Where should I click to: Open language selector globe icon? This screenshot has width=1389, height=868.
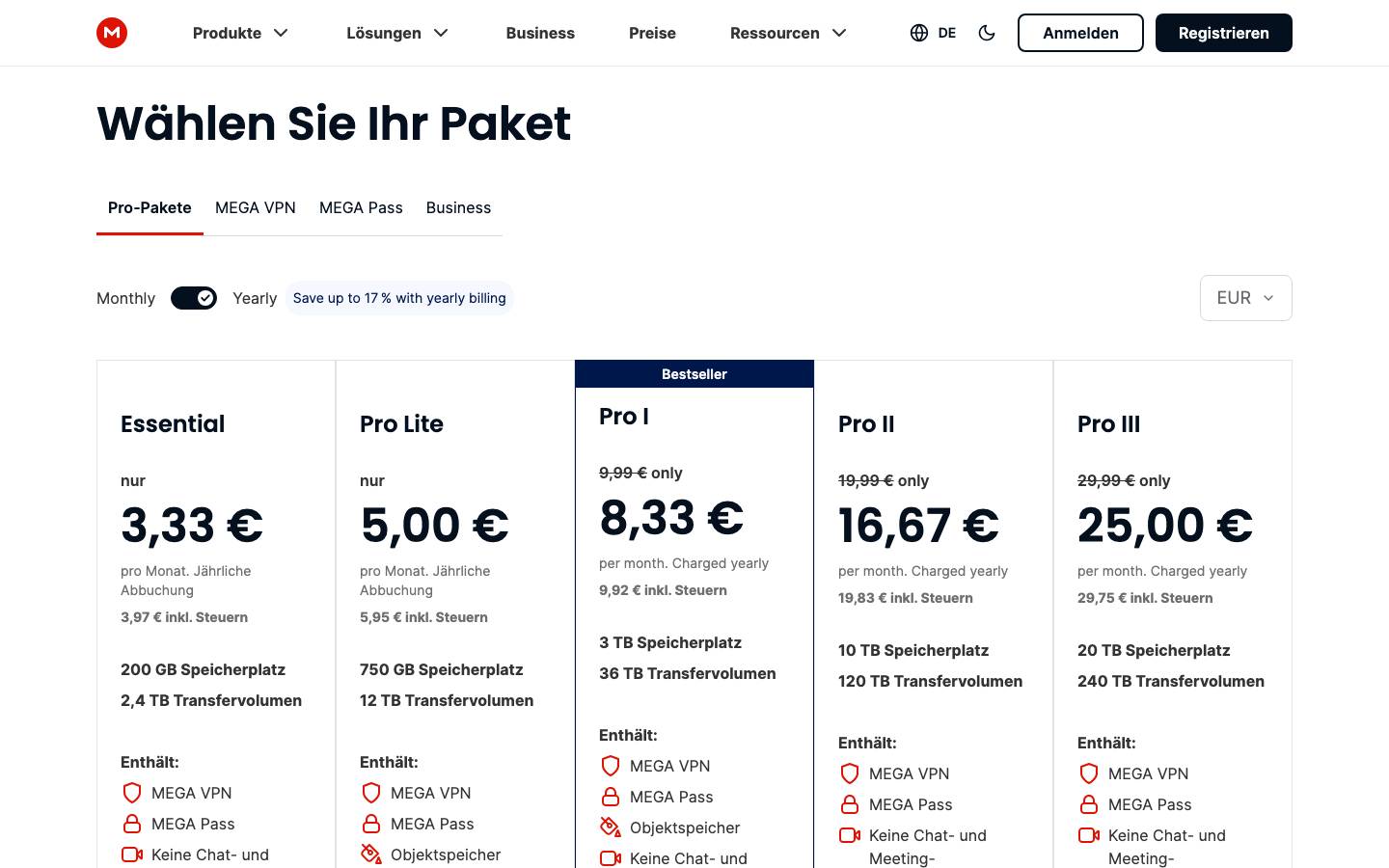click(919, 33)
